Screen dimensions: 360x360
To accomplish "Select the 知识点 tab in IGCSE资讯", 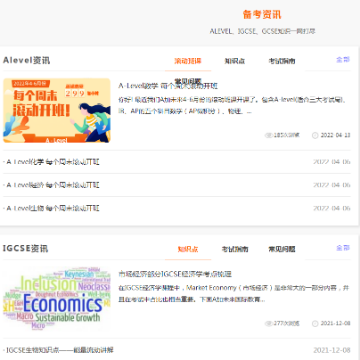I will click(x=188, y=249).
